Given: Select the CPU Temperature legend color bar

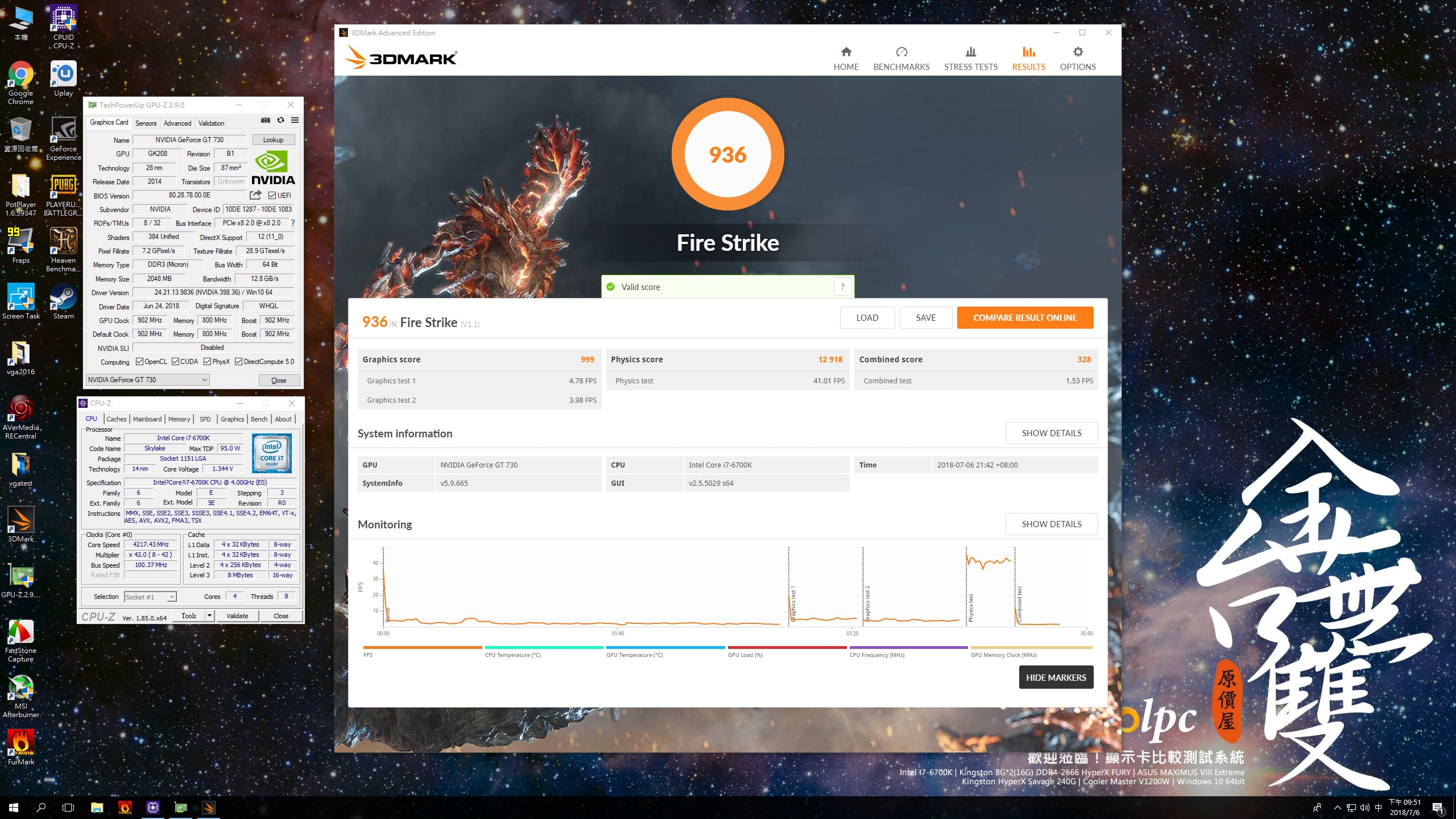Looking at the screenshot, I should (x=544, y=647).
